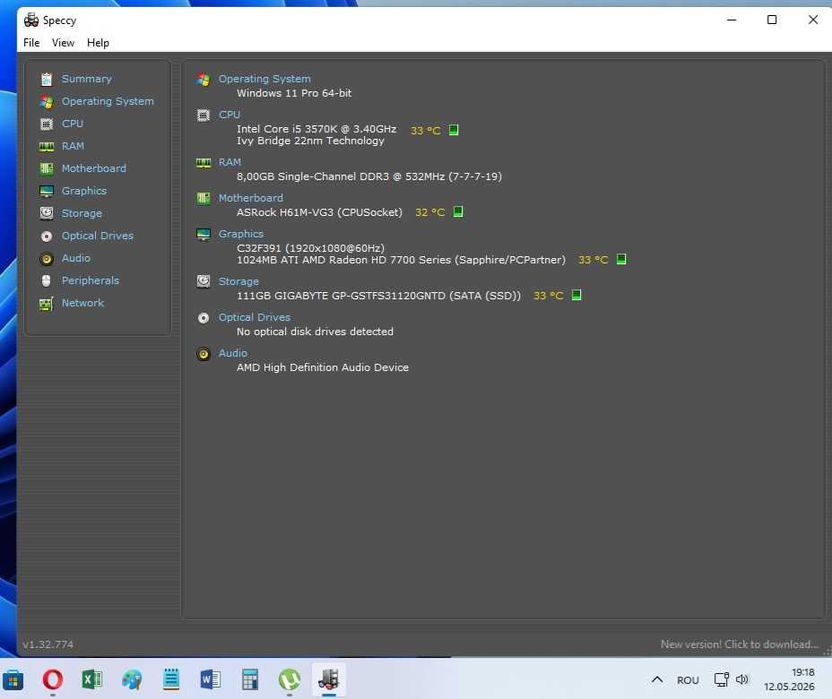Viewport: 832px width, 699px height.
Task: Click the RAM heading link in summary
Action: click(230, 162)
